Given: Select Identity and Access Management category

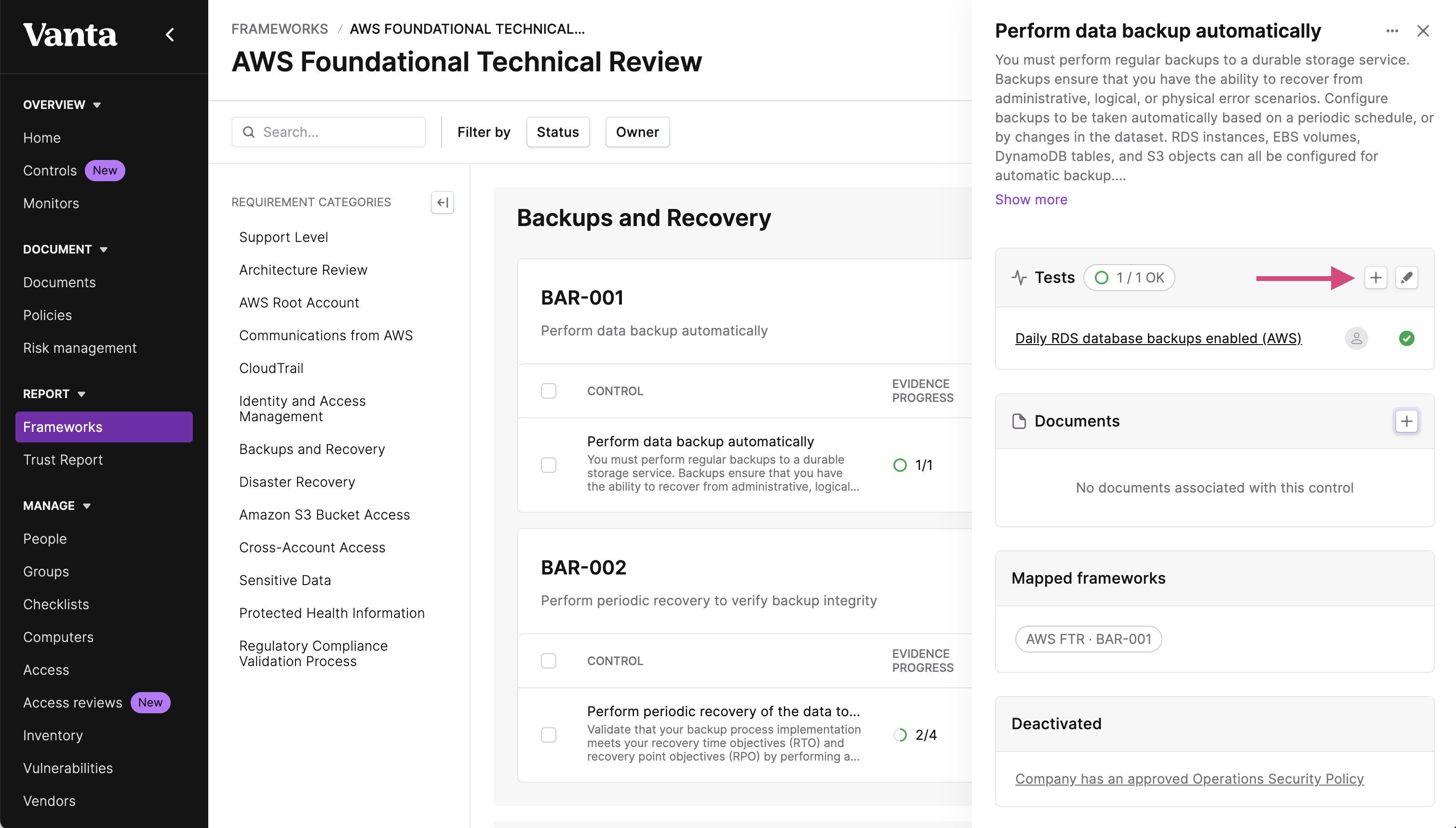Looking at the screenshot, I should pos(302,409).
